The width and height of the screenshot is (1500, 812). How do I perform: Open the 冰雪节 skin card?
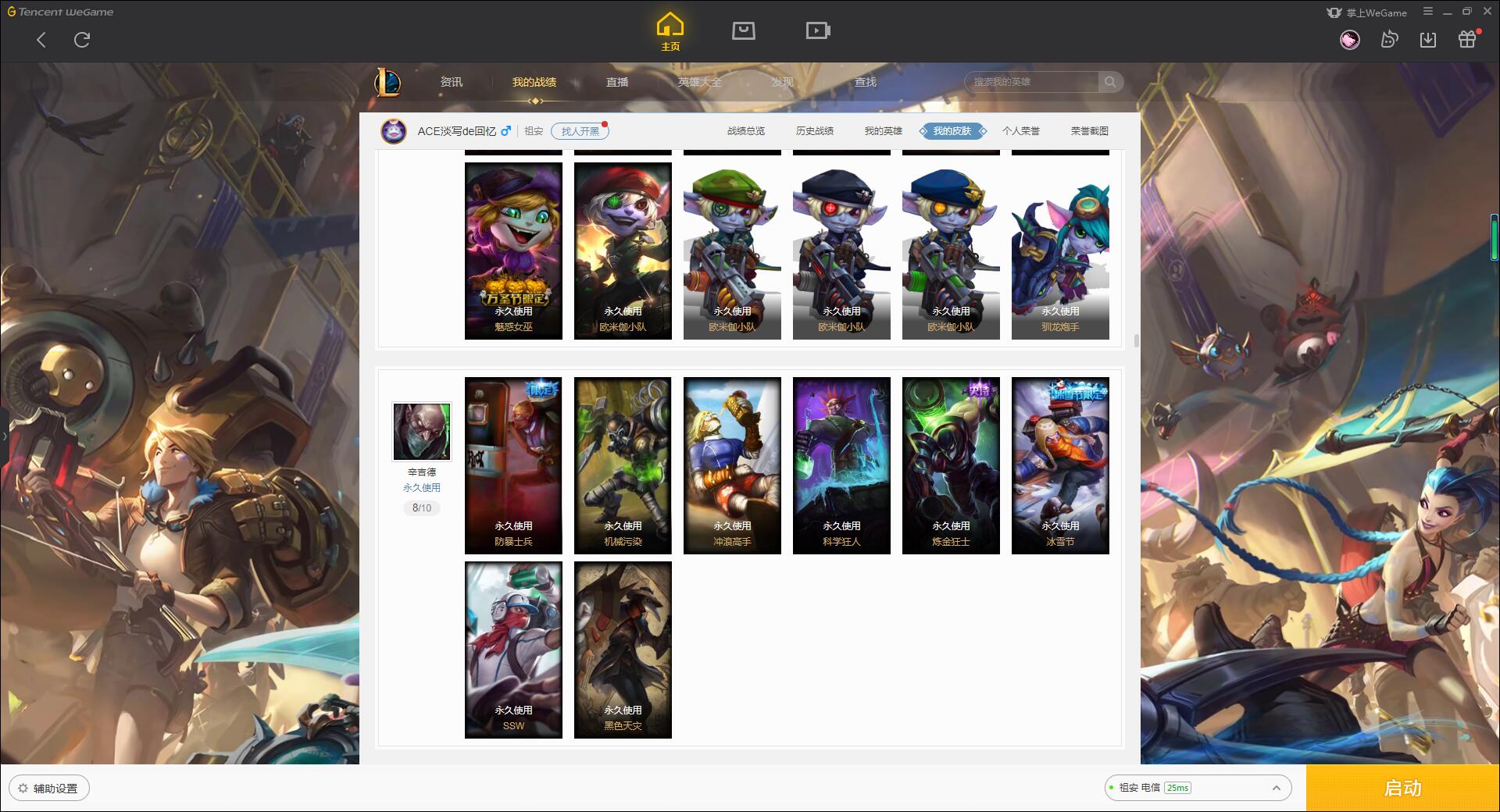click(1060, 465)
